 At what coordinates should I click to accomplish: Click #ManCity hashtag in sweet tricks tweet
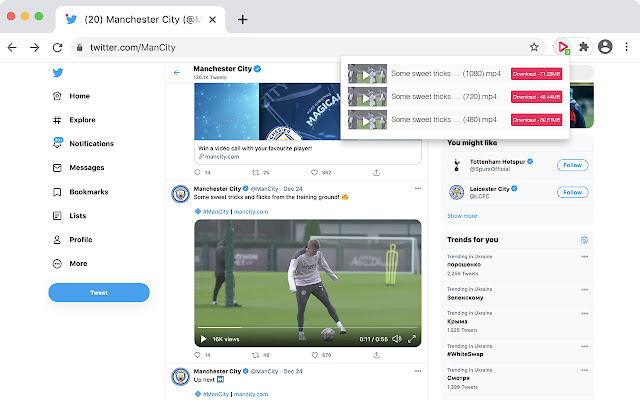[216, 211]
